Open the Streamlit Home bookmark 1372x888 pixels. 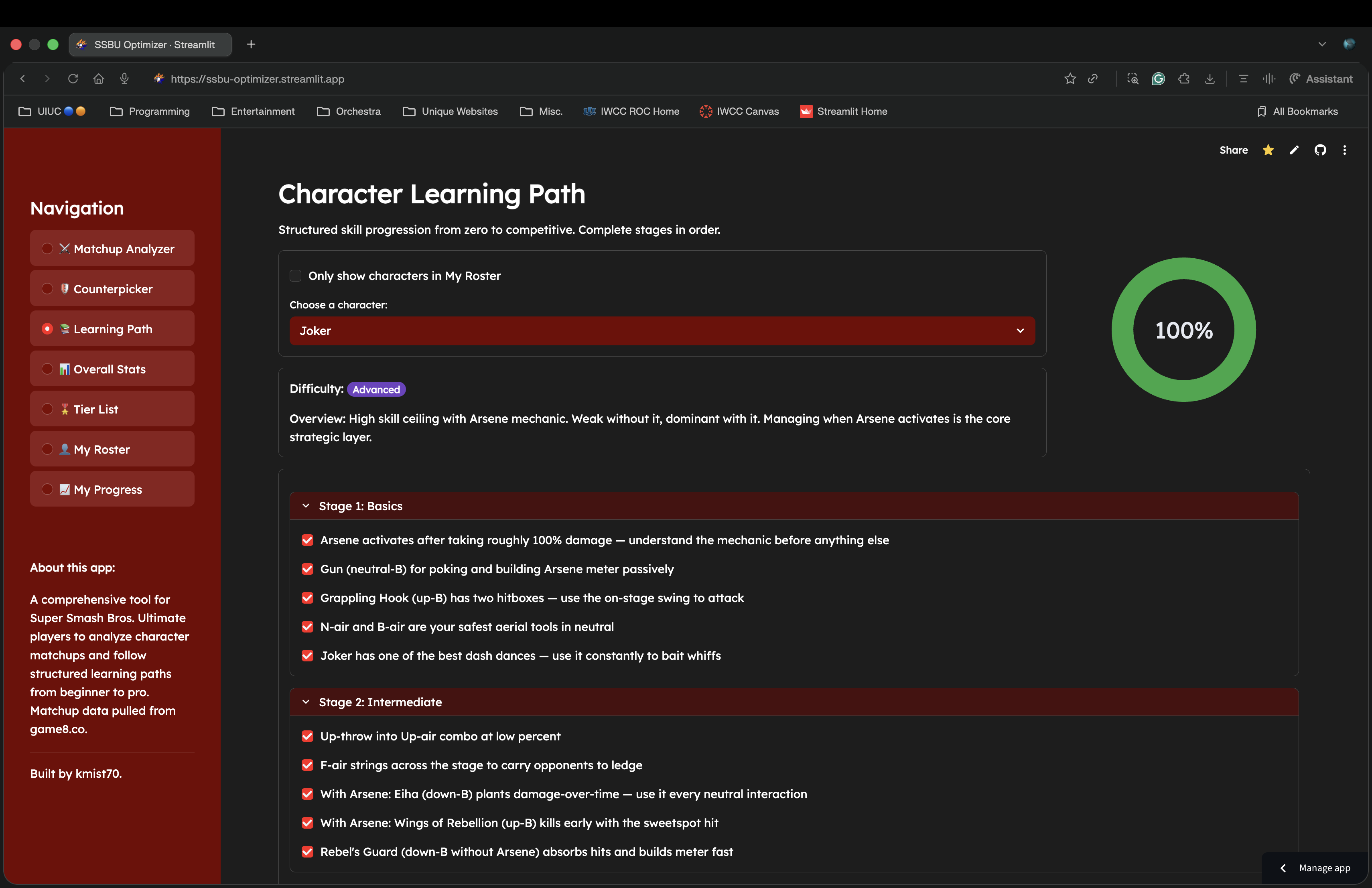843,111
